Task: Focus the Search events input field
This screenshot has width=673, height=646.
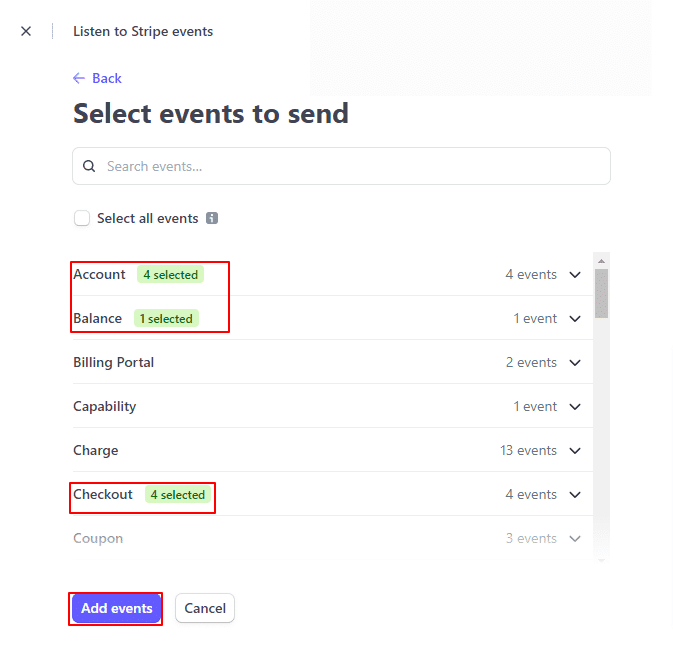Action: tap(341, 166)
